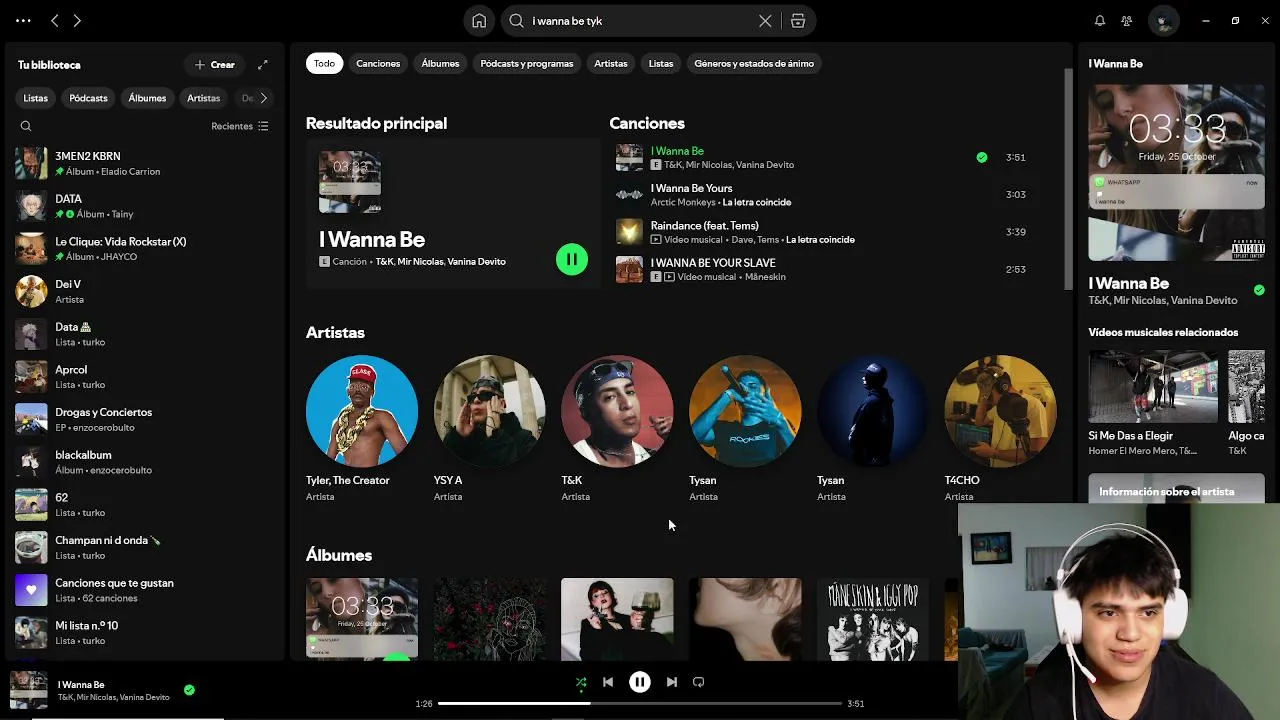Filter library by Artistas

click(x=203, y=98)
